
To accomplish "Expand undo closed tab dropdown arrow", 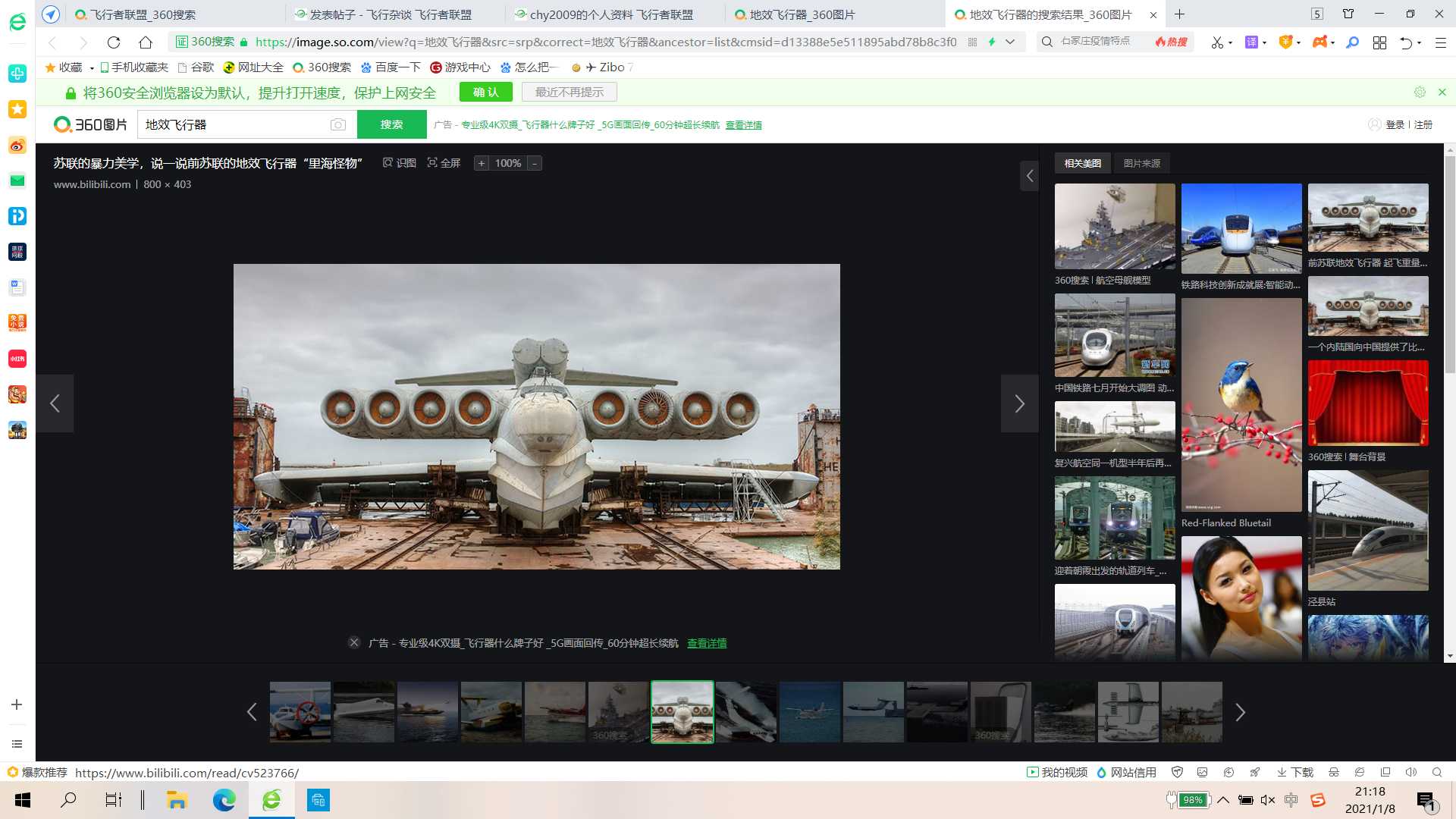I will click(1419, 43).
